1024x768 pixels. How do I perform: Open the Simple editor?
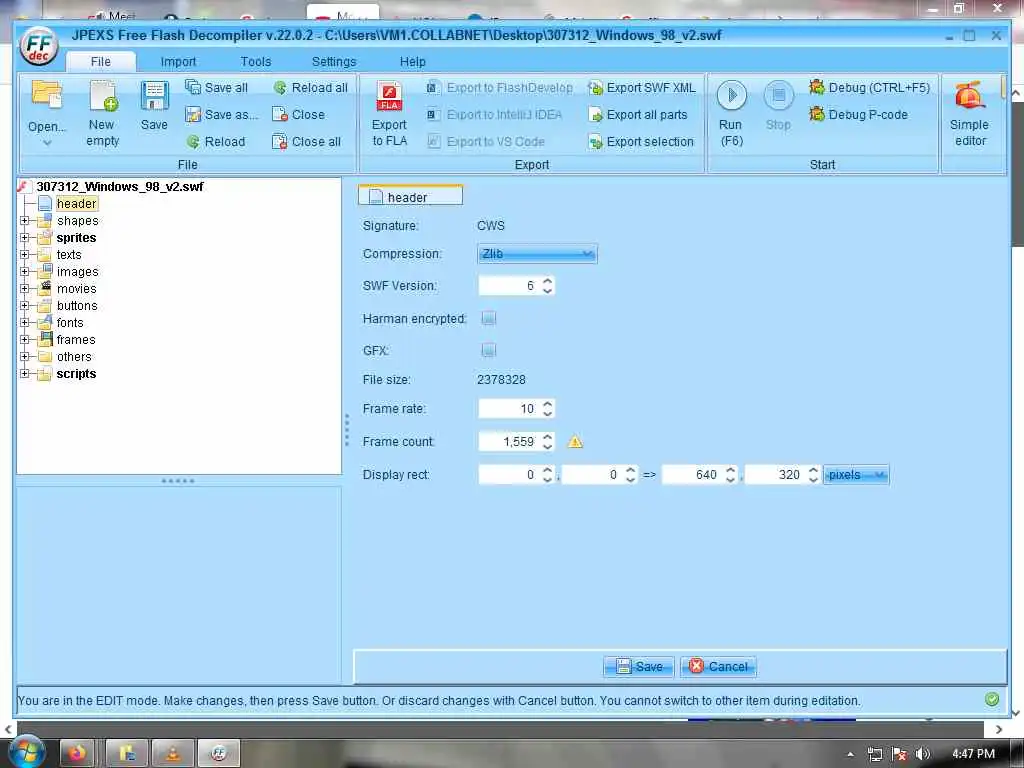(x=969, y=114)
